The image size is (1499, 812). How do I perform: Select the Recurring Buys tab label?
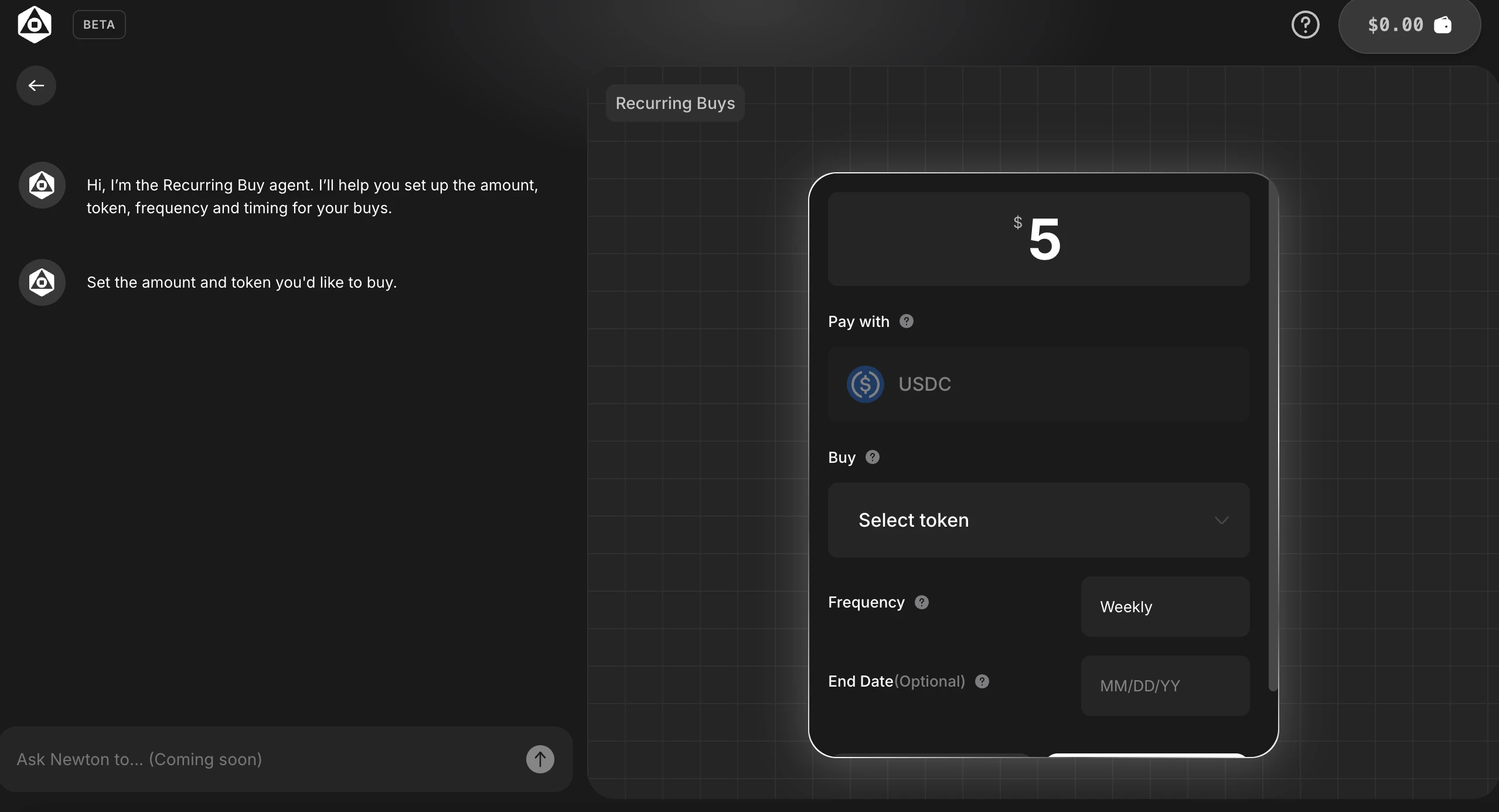pos(675,103)
